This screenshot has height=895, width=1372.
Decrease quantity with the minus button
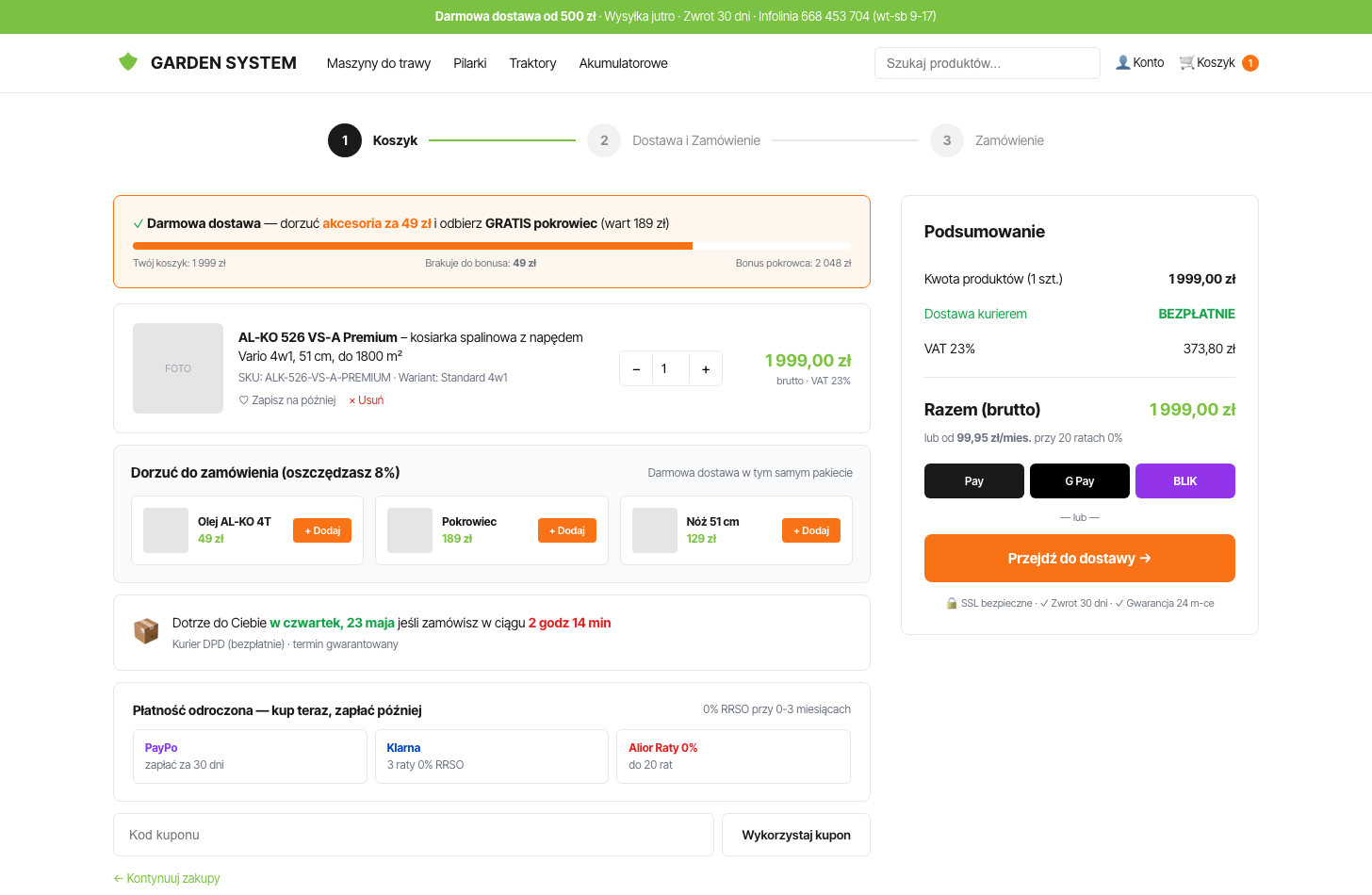coord(636,369)
